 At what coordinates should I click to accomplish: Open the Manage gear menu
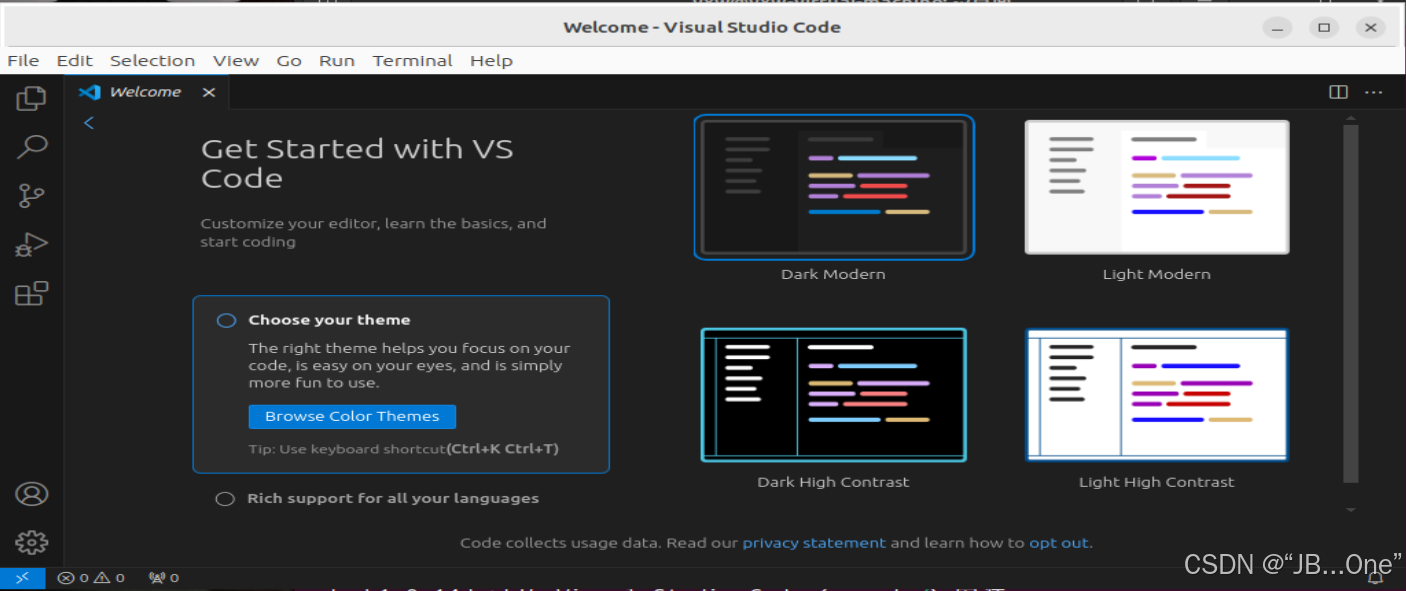[32, 542]
